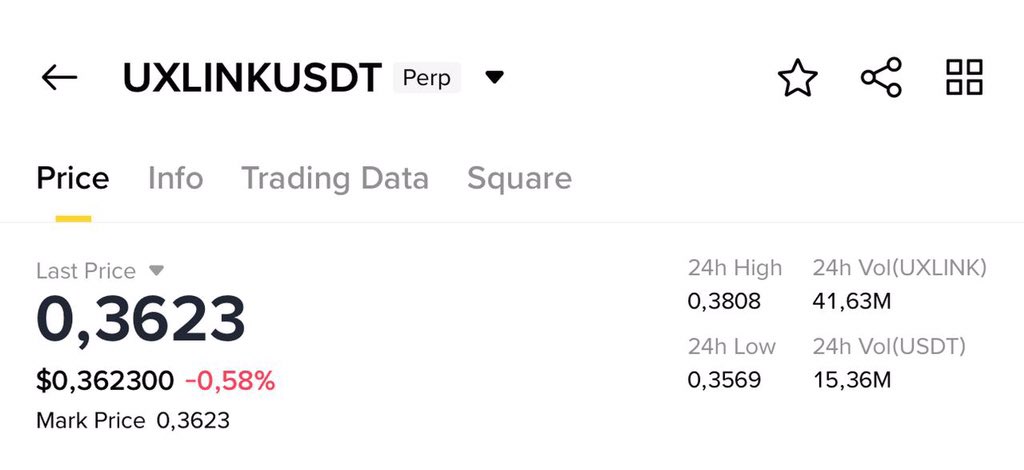Open the Trading Data tab
Screen dimensions: 1024x470
335,178
